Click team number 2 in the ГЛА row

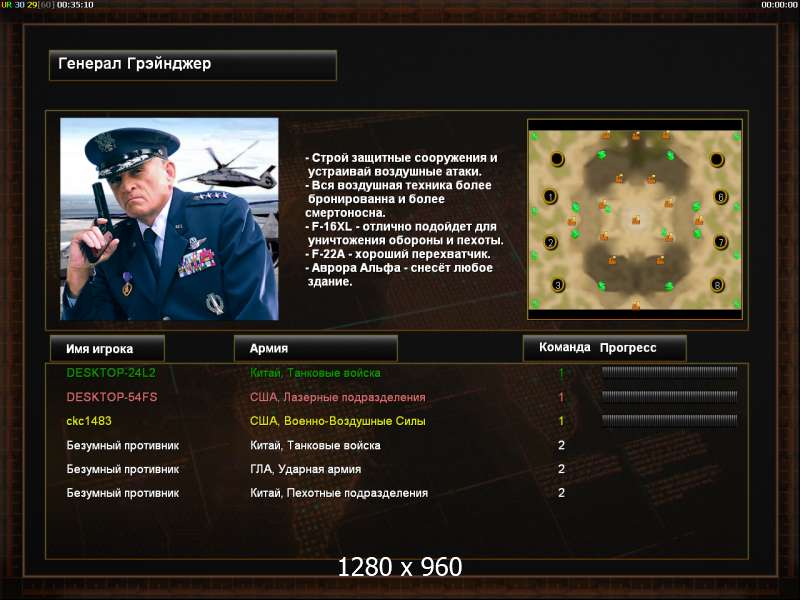[561, 469]
